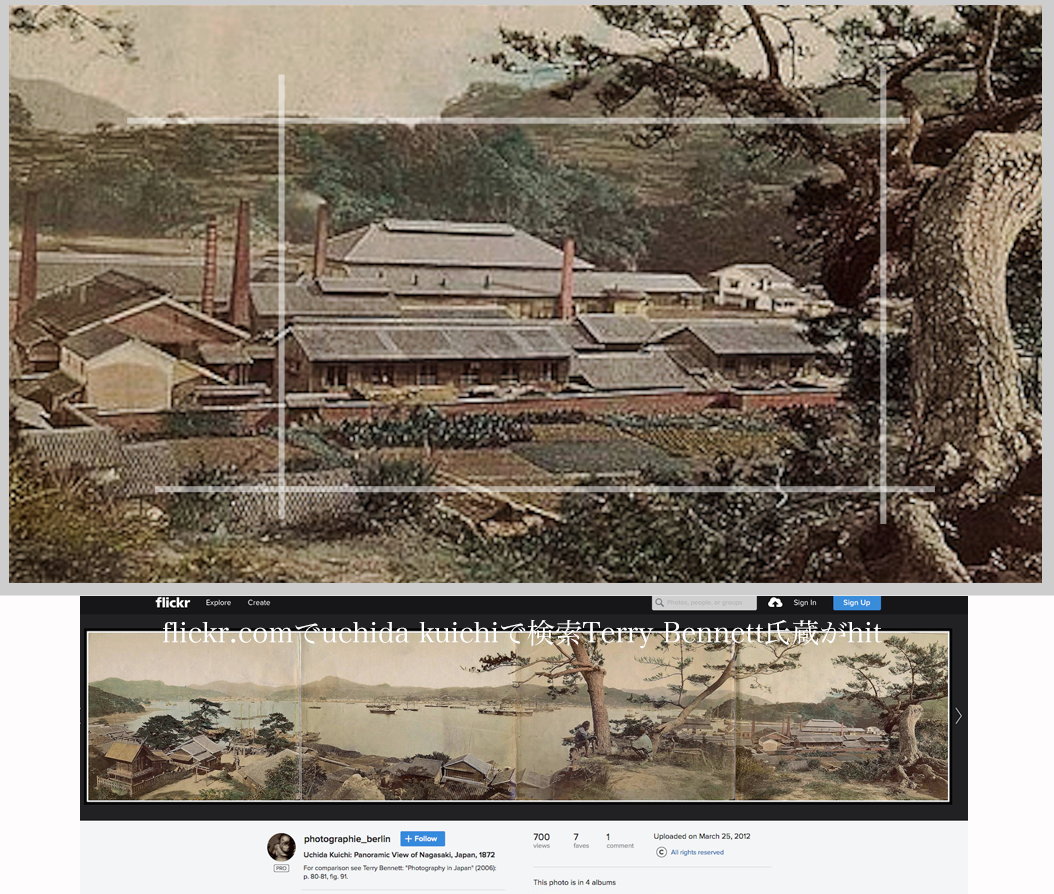Image resolution: width=1054 pixels, height=894 pixels.
Task: Click the PRO badge under the avatar
Action: coord(281,868)
